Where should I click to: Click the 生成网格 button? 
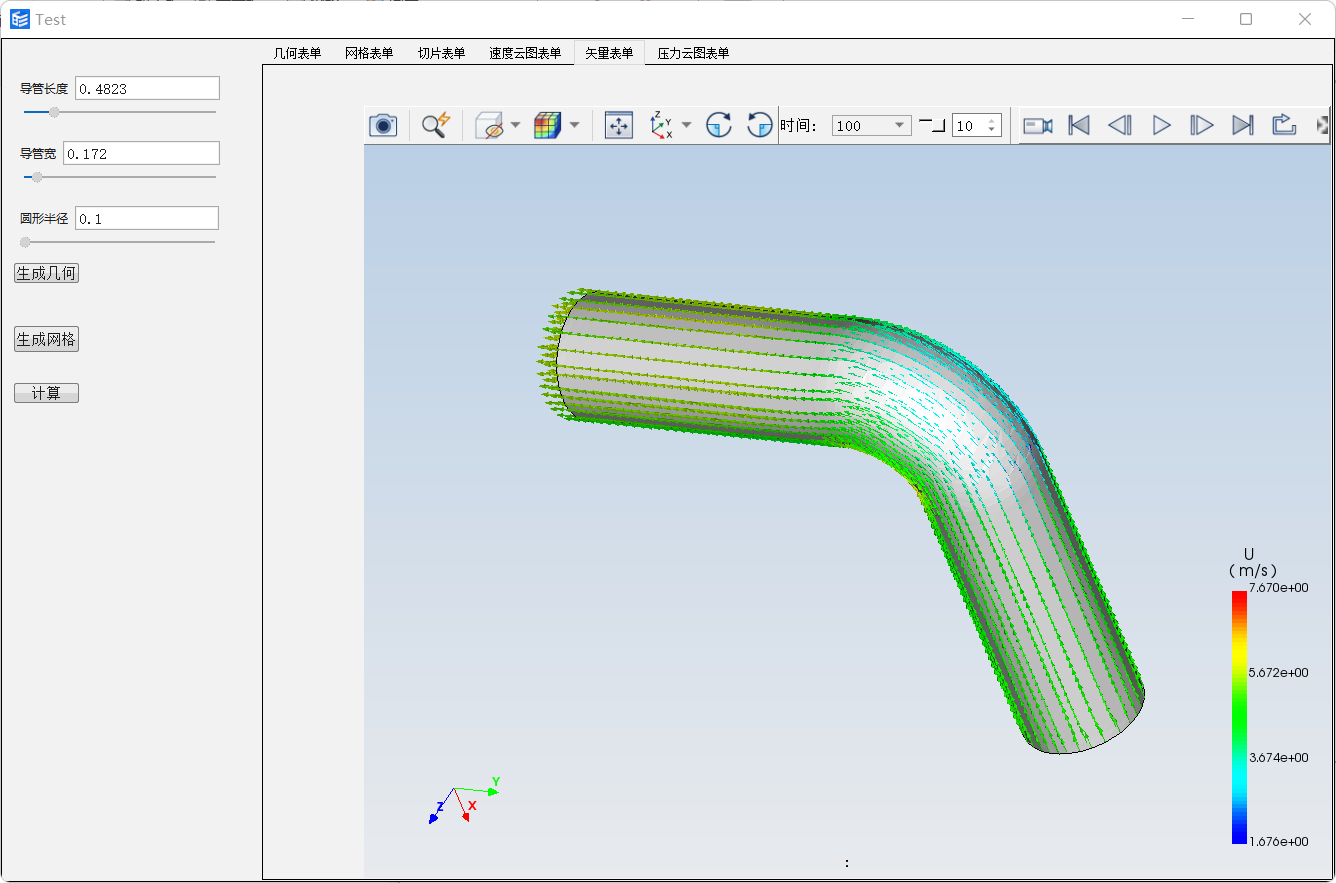click(46, 339)
